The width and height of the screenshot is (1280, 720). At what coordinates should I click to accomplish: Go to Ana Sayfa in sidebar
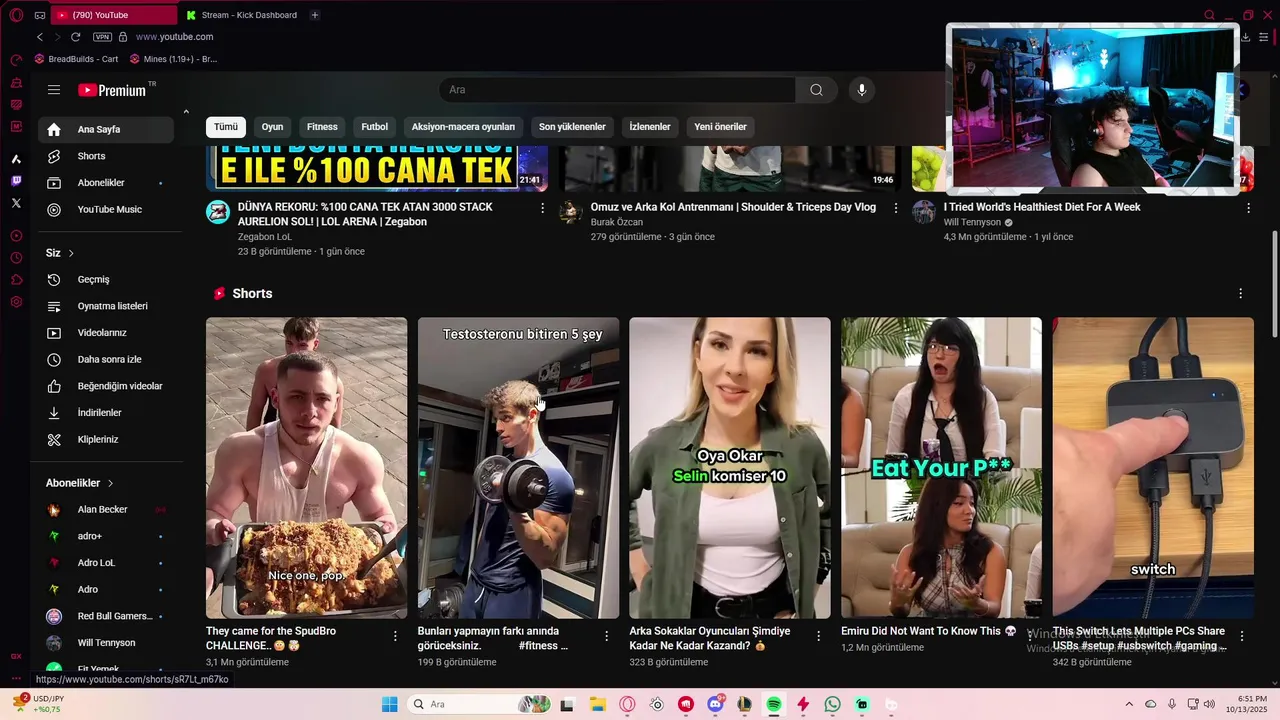pyautogui.click(x=106, y=130)
